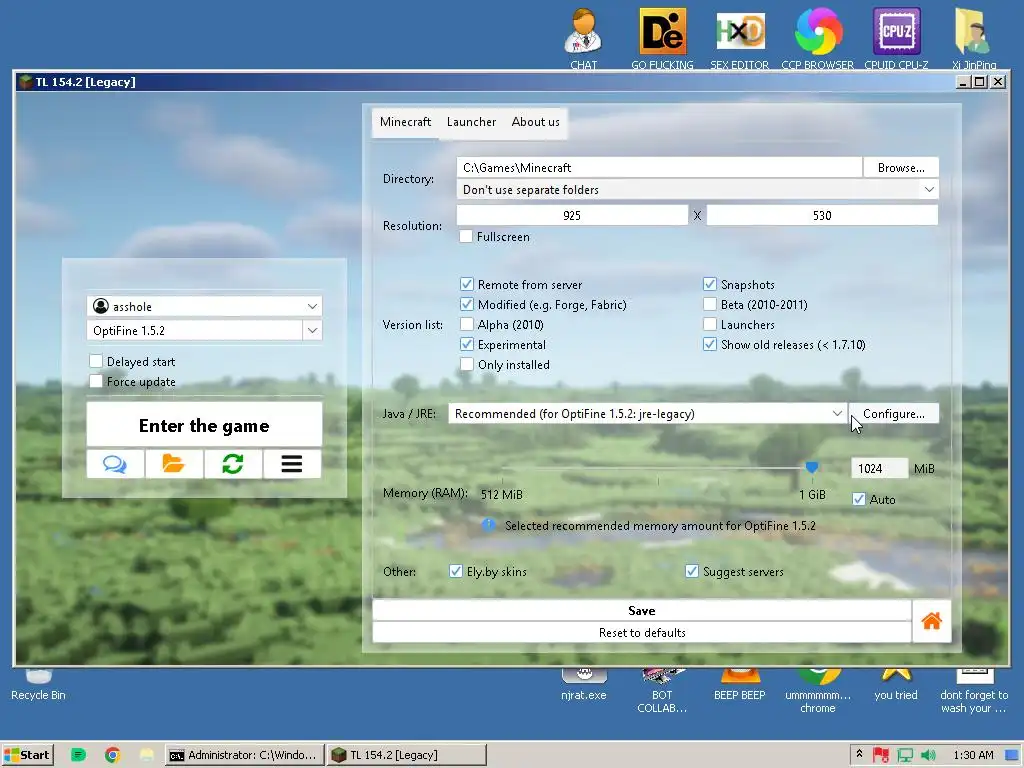This screenshot has height=768, width=1024.
Task: Switch to the Minecraft tab
Action: point(406,122)
